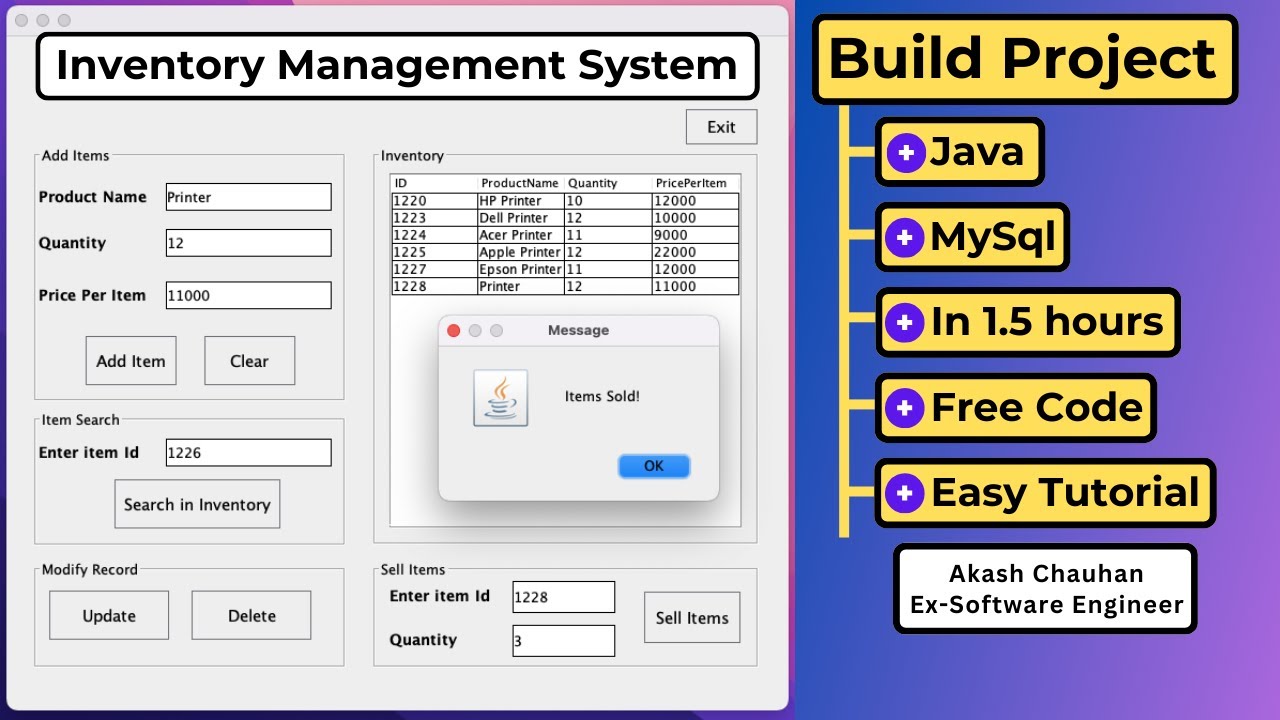Focus the Price Per Item field
This screenshot has width=1280, height=720.
pyautogui.click(x=248, y=295)
